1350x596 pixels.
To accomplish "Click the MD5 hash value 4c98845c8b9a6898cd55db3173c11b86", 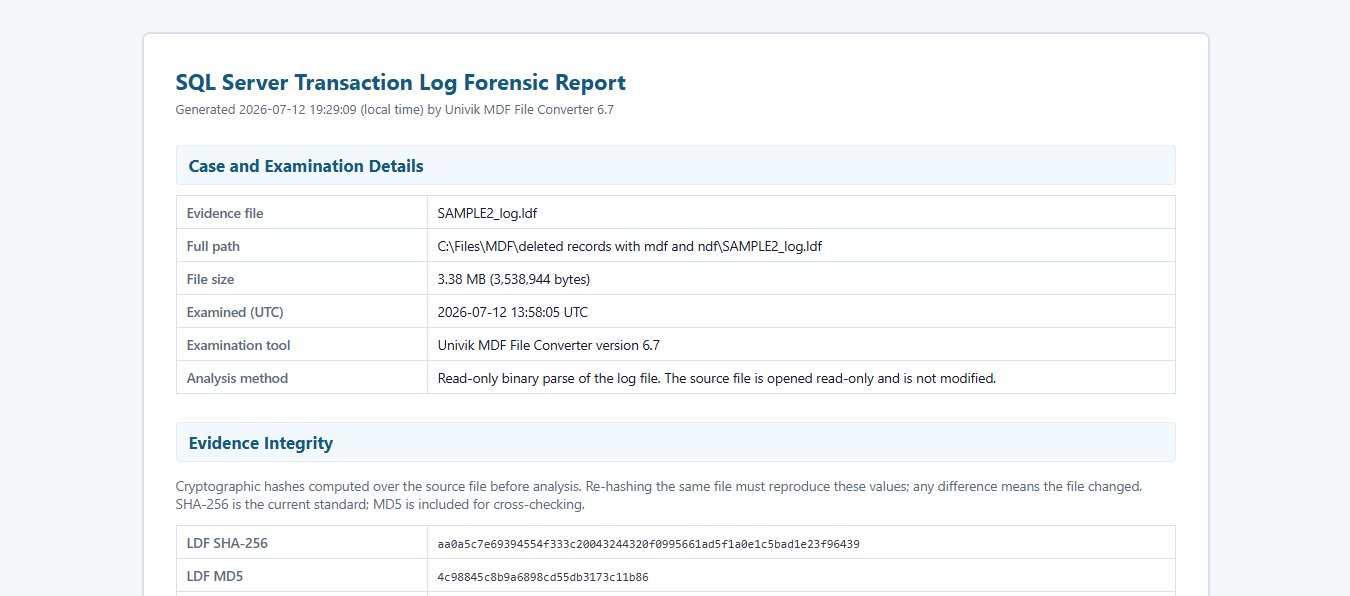I will pyautogui.click(x=543, y=577).
